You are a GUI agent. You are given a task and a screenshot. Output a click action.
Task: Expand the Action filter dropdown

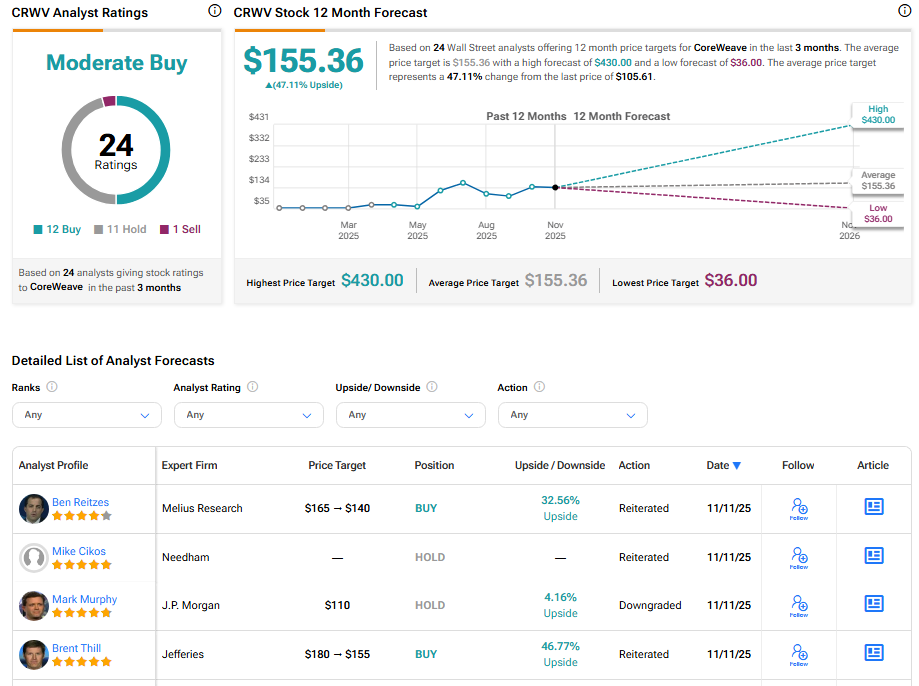(572, 415)
